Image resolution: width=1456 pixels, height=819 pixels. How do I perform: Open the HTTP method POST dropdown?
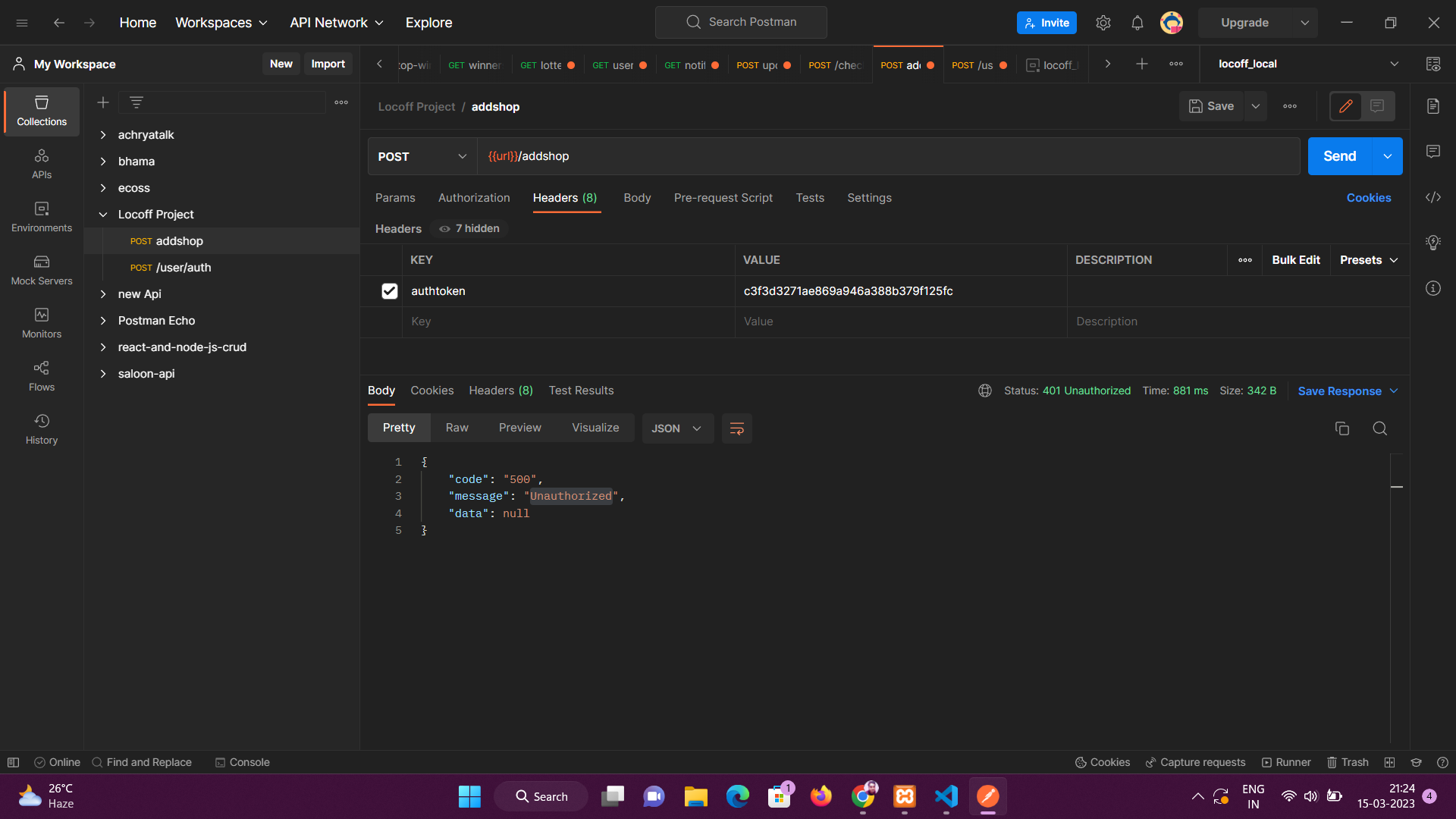point(422,156)
